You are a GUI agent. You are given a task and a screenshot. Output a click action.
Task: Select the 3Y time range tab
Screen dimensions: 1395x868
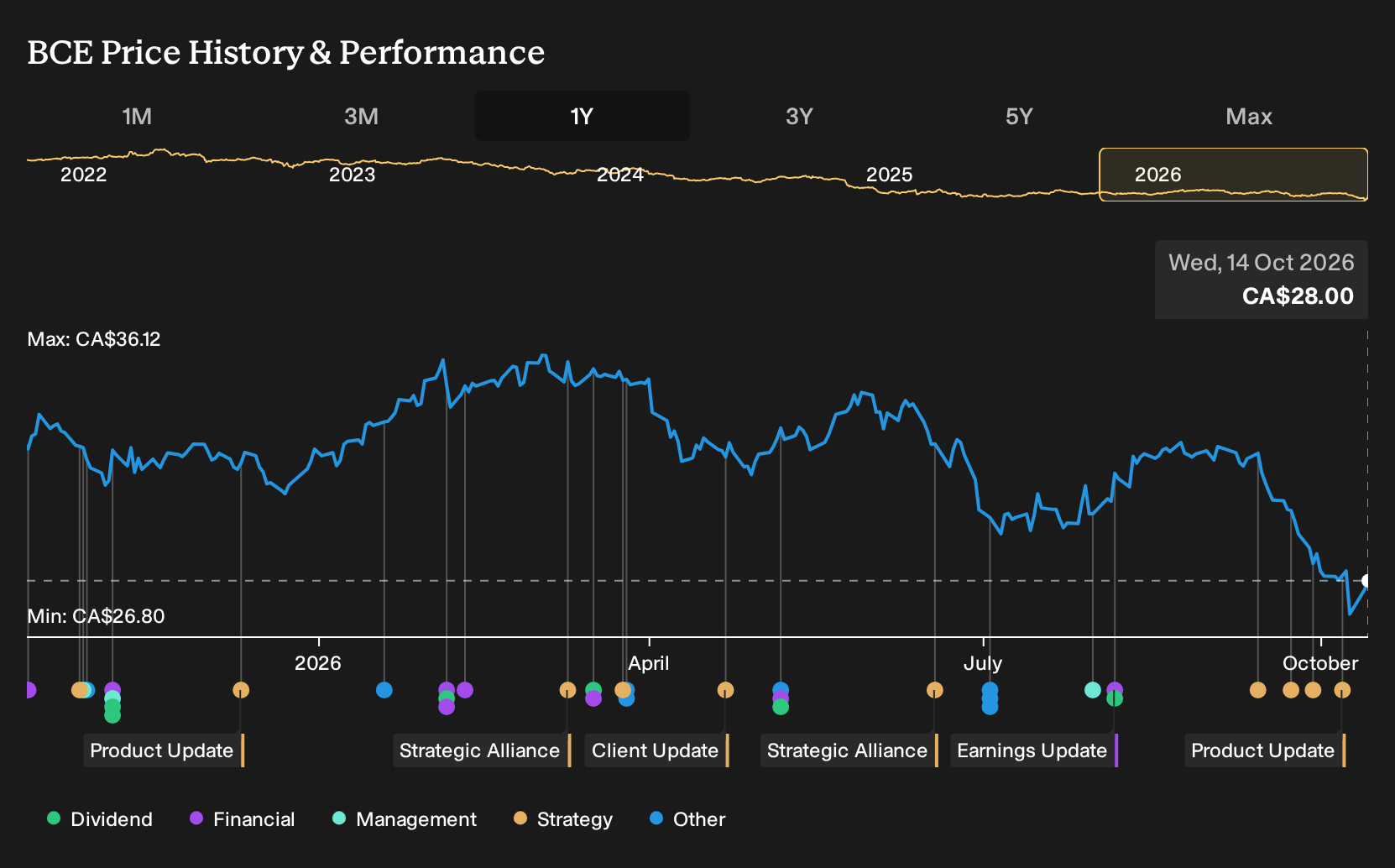(x=799, y=116)
